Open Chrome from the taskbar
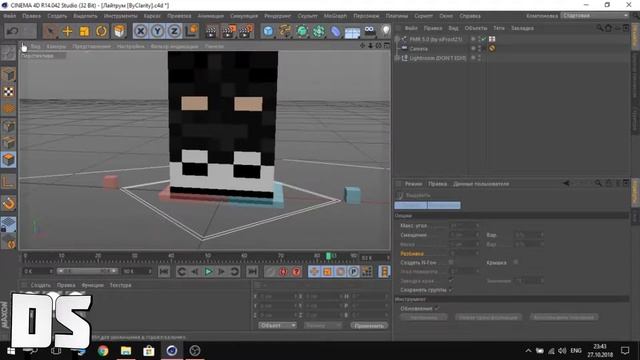 pyautogui.click(x=103, y=351)
